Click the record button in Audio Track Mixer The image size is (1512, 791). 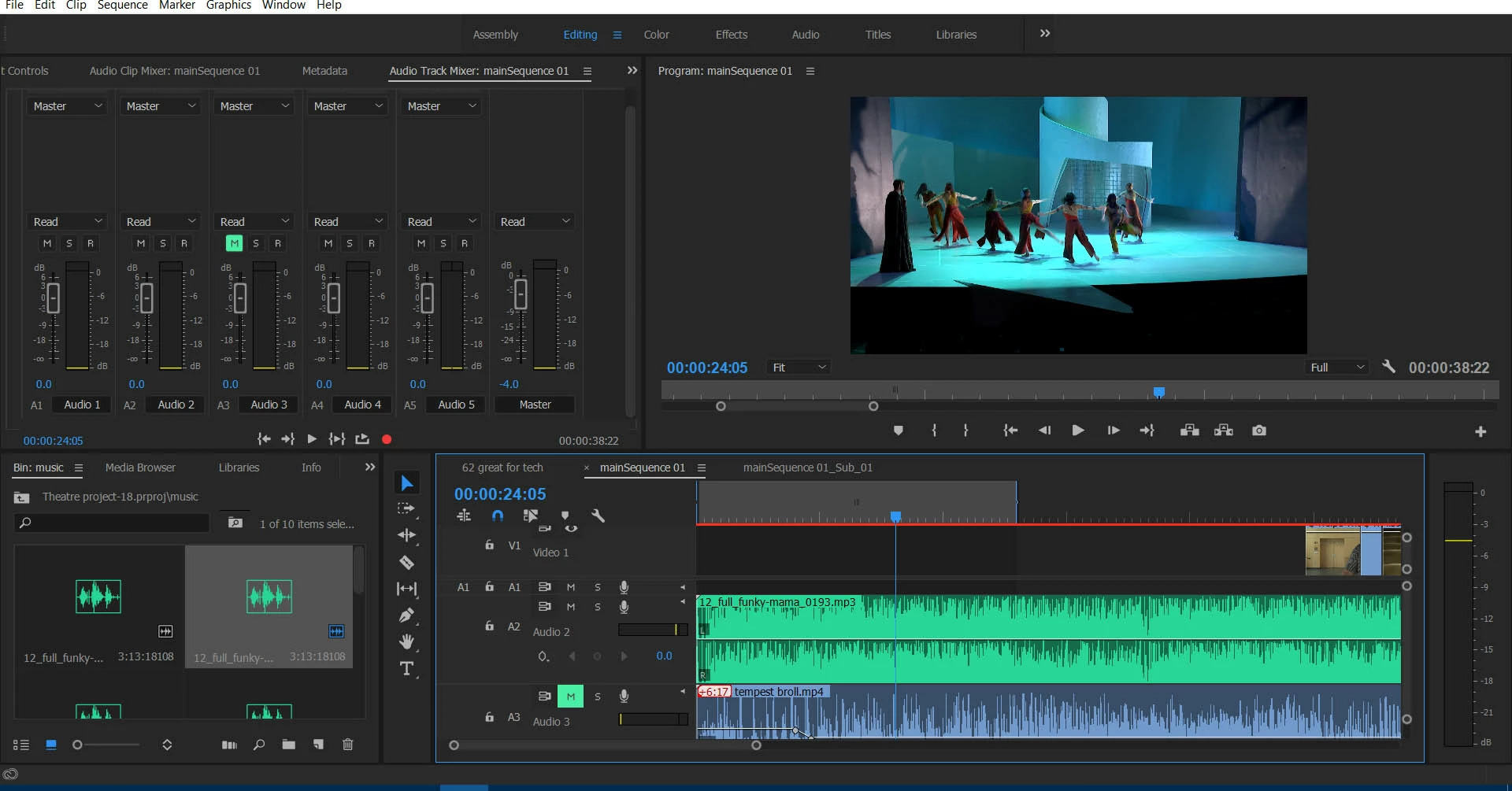387,439
